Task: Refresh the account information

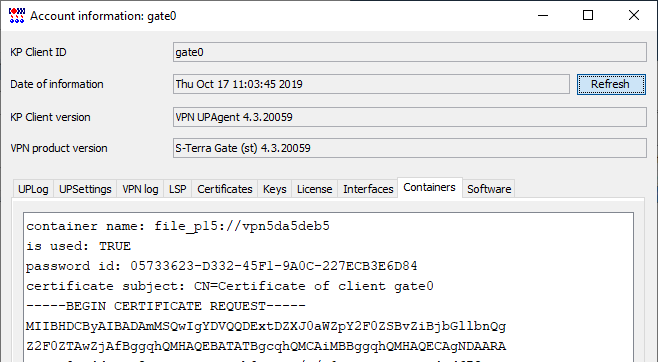Action: coord(611,84)
